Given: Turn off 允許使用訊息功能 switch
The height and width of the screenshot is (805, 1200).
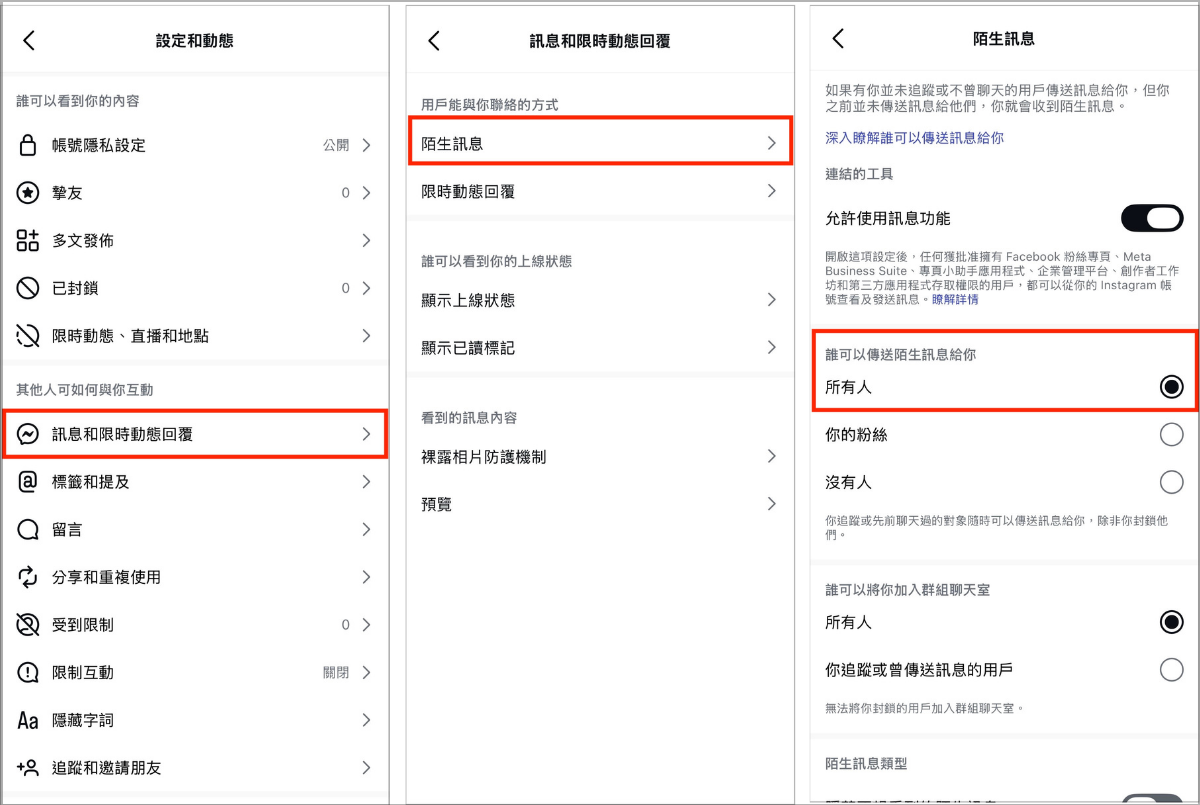Looking at the screenshot, I should [x=1152, y=218].
